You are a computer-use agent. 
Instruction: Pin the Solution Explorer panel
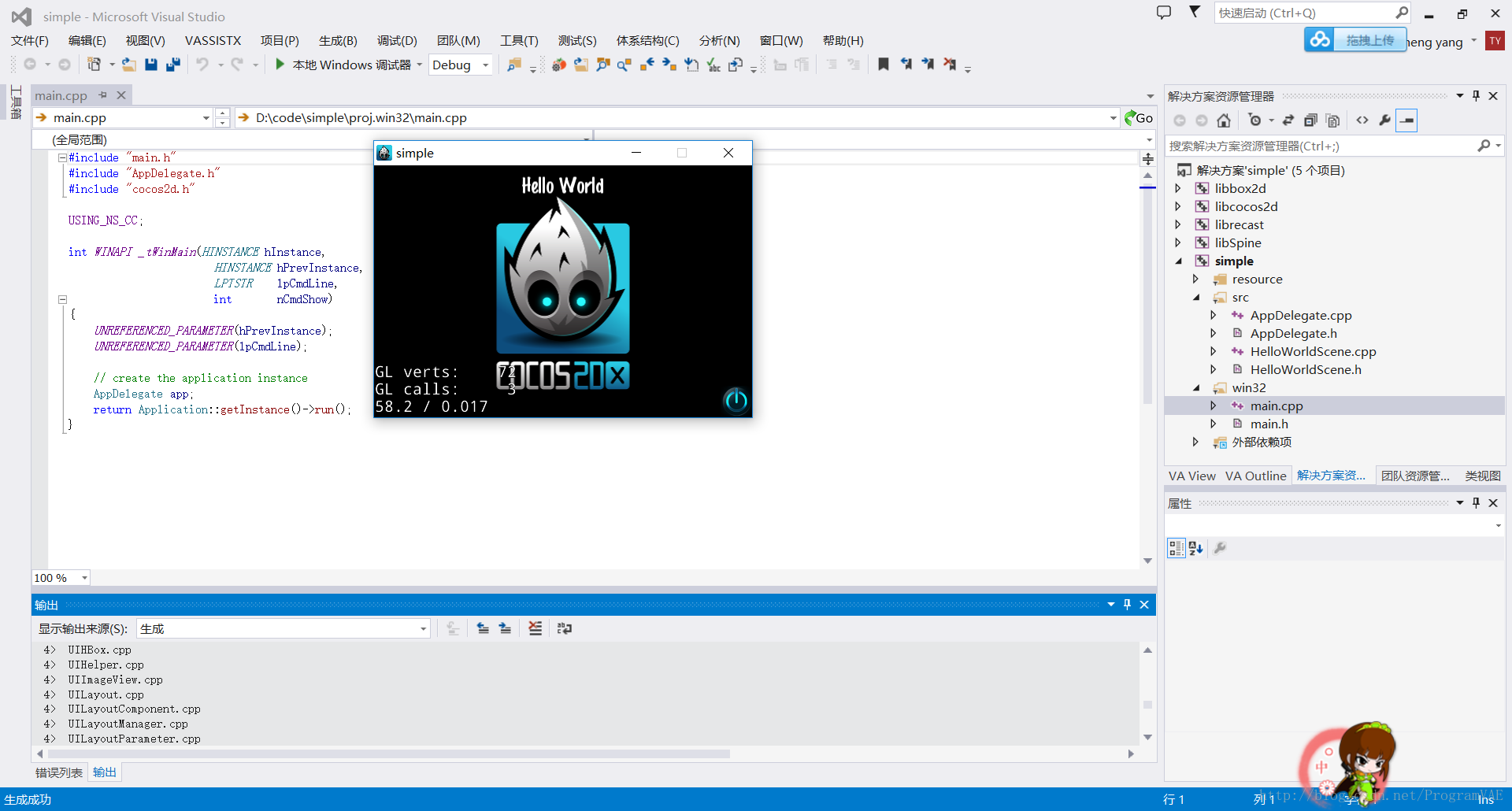click(1477, 96)
